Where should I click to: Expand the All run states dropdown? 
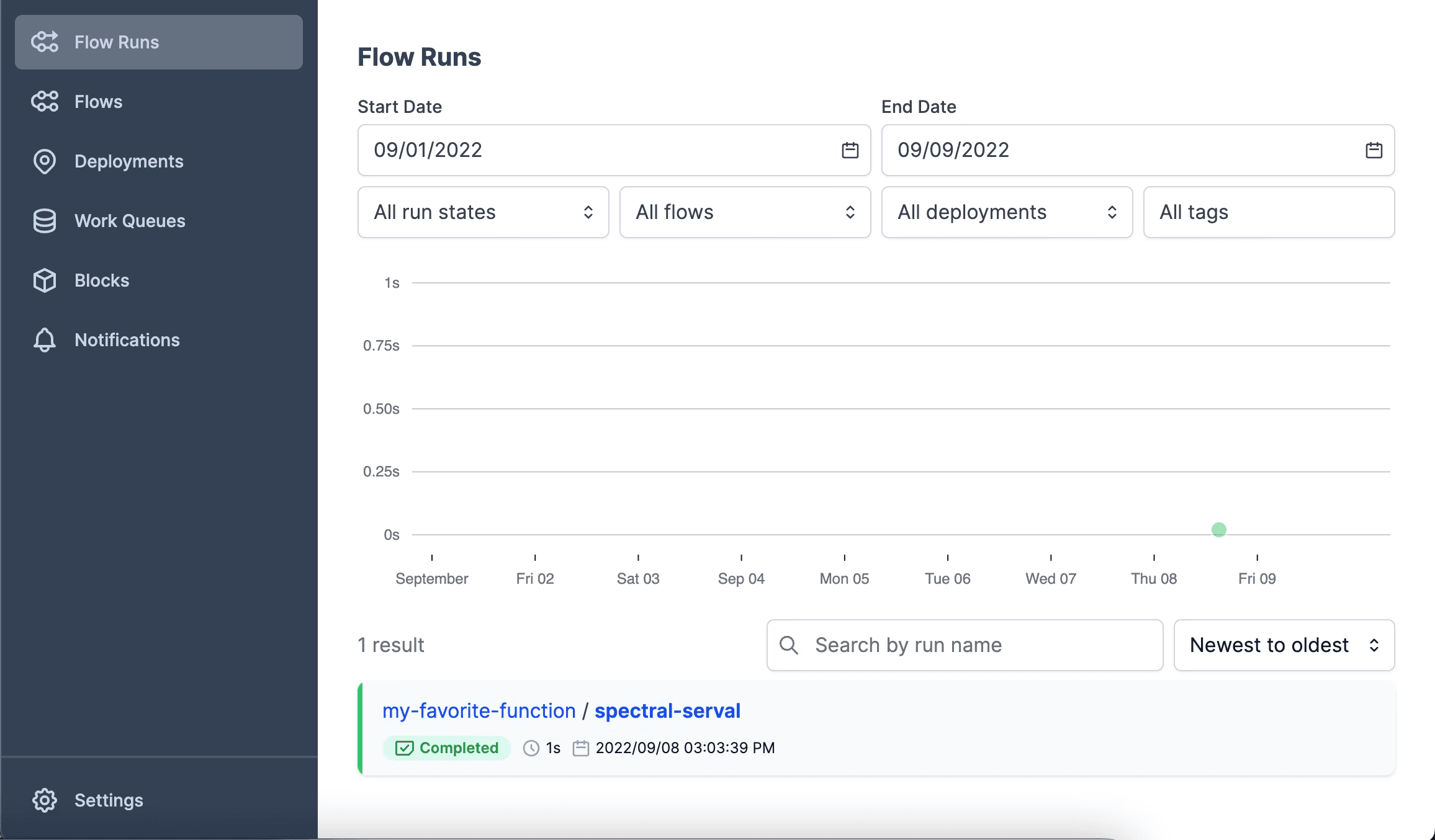pos(483,212)
